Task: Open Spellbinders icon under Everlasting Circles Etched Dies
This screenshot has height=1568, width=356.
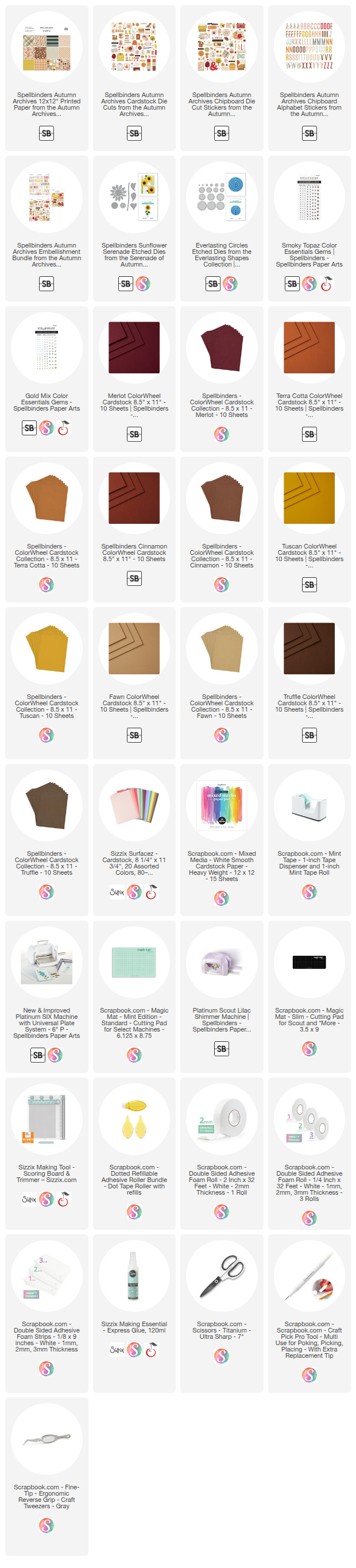Action: pyautogui.click(x=213, y=284)
